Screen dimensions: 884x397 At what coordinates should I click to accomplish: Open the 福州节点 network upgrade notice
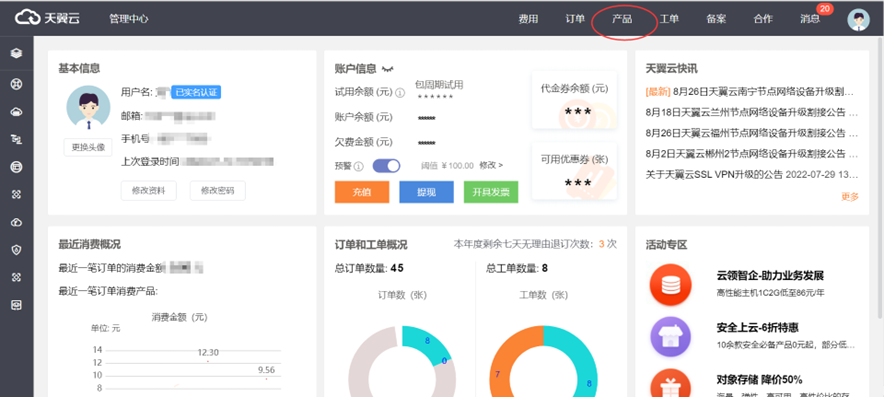[x=752, y=133]
